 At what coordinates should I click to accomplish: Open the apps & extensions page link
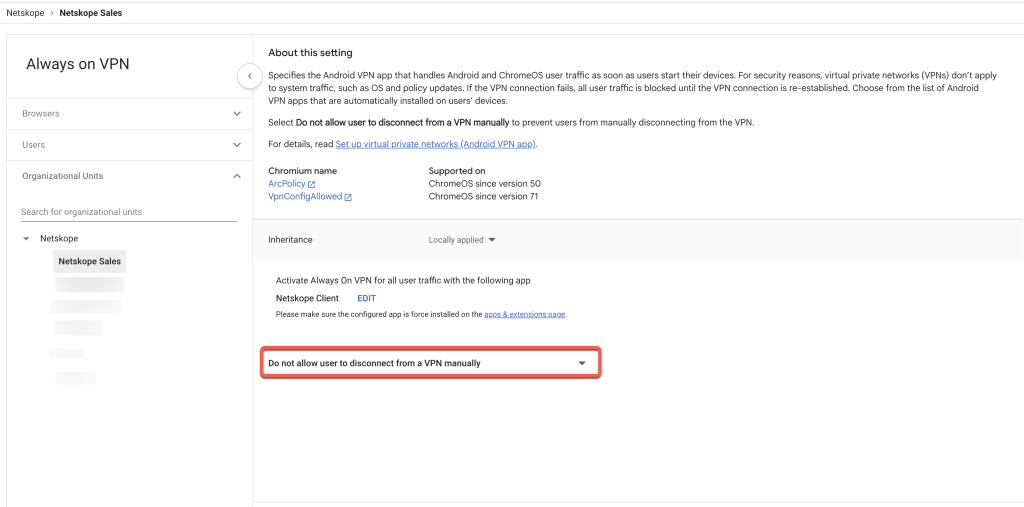pyautogui.click(x=524, y=314)
